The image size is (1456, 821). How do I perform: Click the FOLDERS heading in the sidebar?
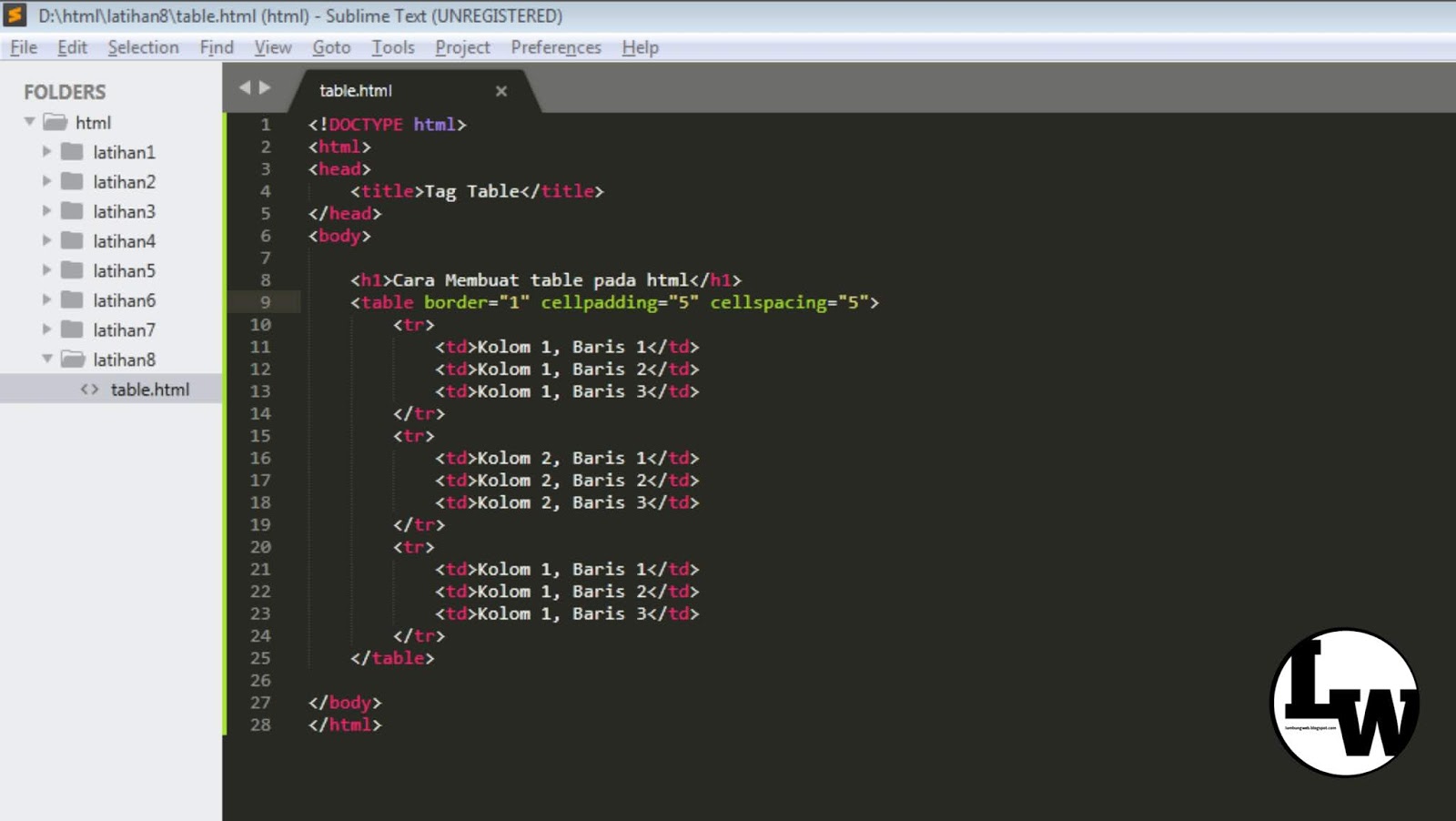64,91
